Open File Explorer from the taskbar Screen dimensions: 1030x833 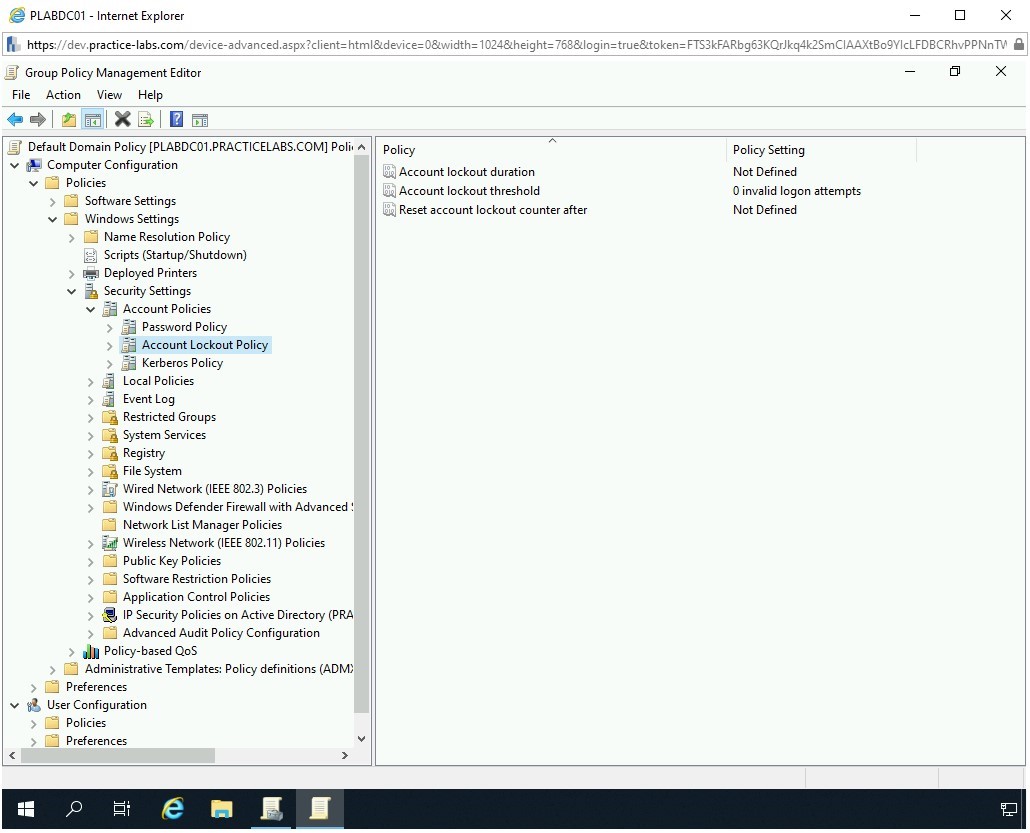point(221,809)
